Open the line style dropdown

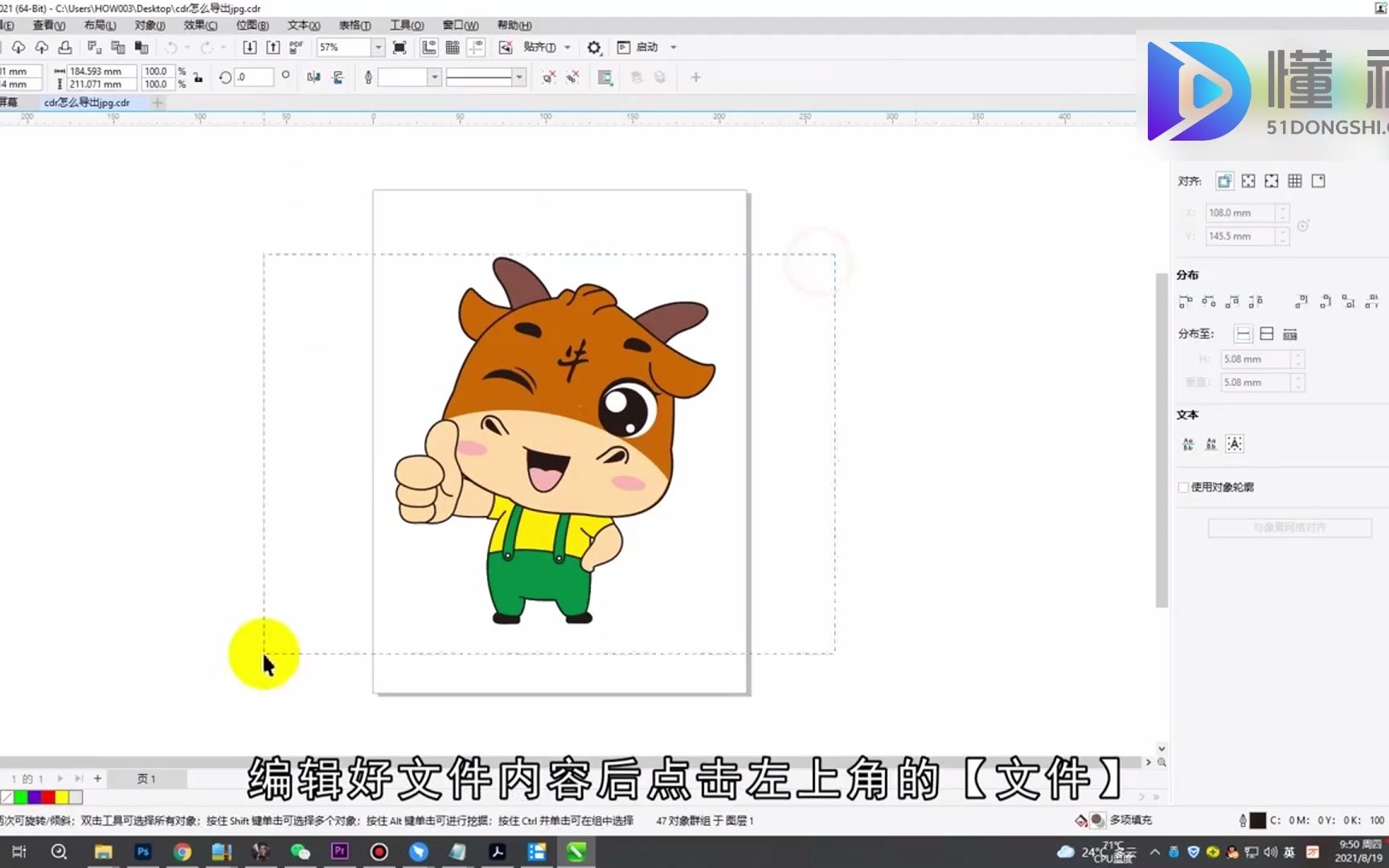click(519, 77)
